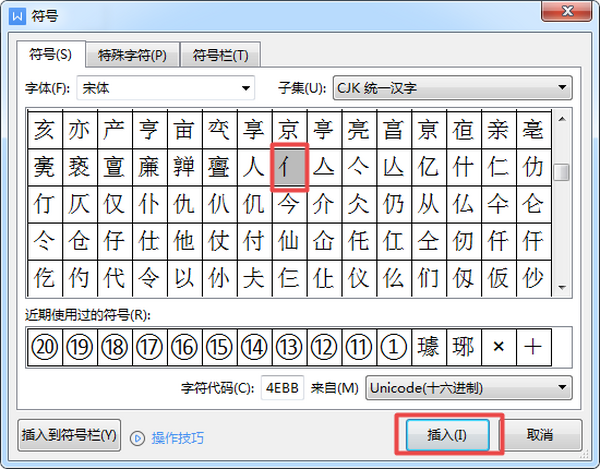Select the 享 character in the grid
Screen dimensions: 600x469
[254, 130]
